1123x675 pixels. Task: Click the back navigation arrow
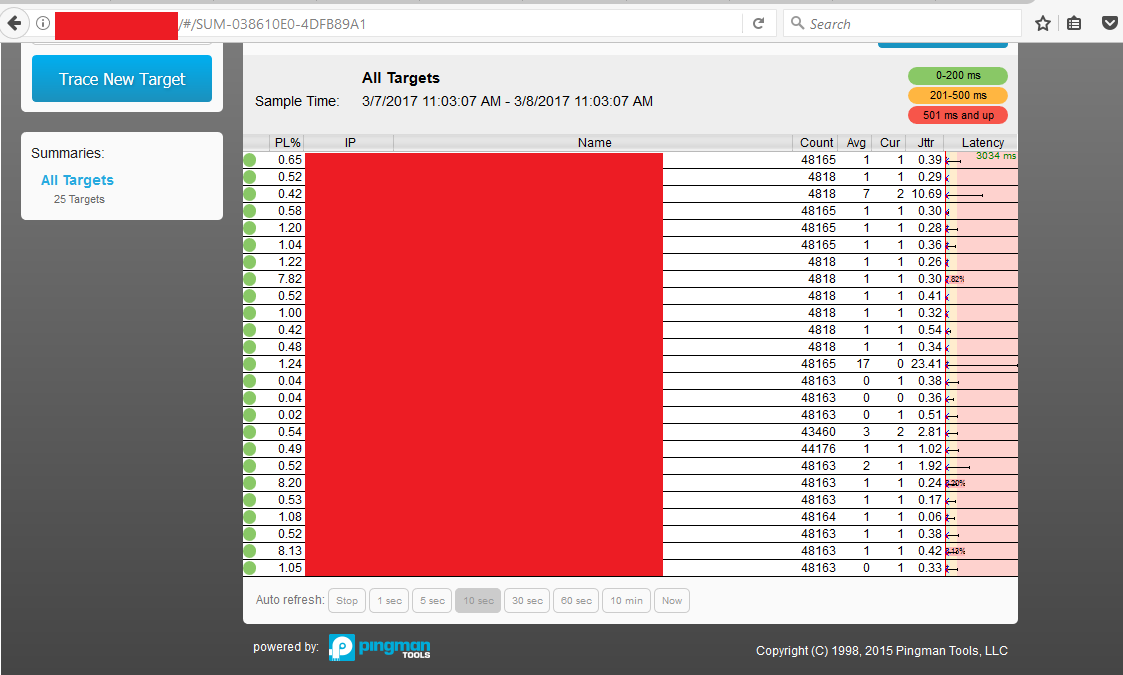pyautogui.click(x=15, y=23)
